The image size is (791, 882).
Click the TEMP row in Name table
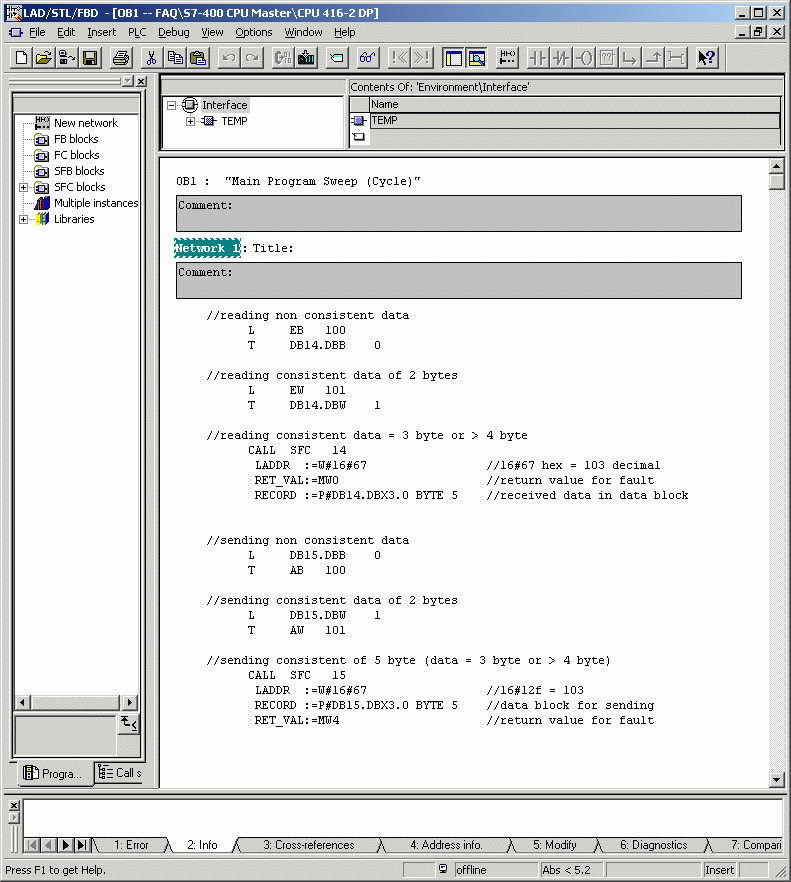click(574, 120)
